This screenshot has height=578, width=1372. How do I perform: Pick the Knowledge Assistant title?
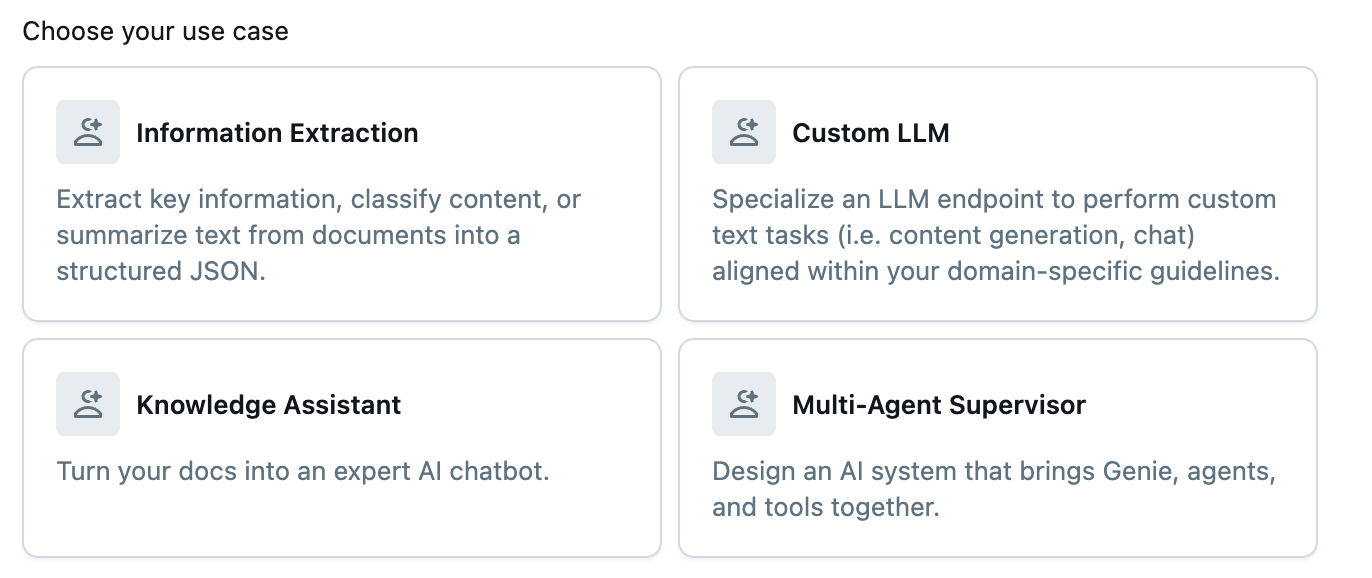tap(268, 405)
